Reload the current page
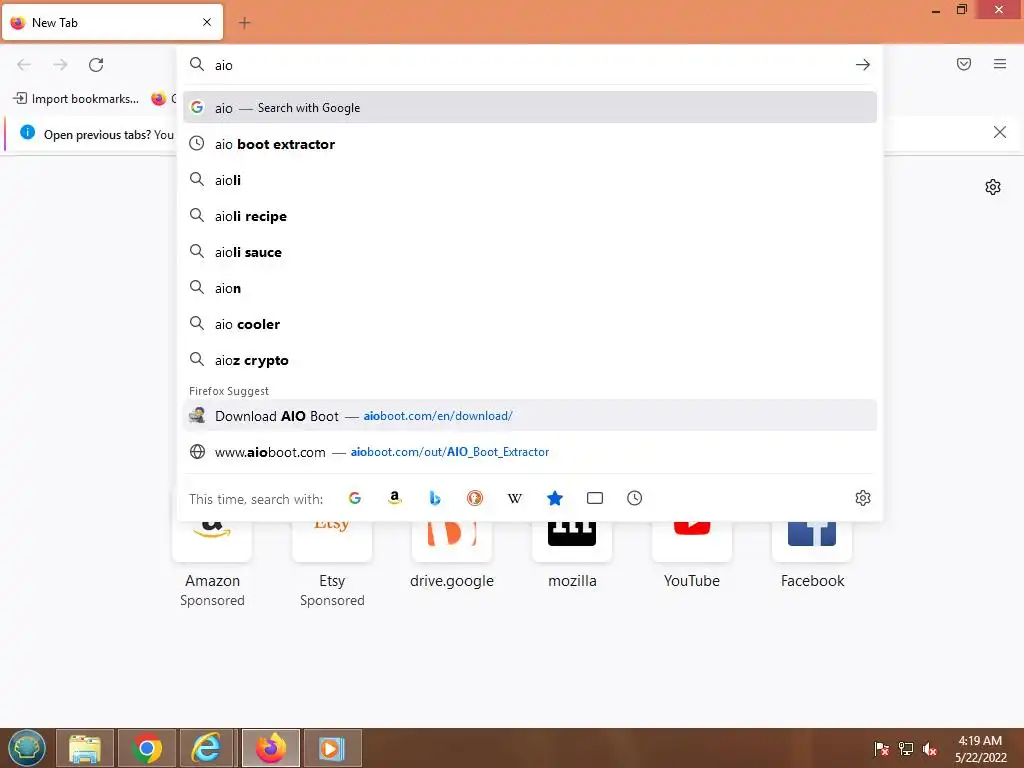 [96, 65]
